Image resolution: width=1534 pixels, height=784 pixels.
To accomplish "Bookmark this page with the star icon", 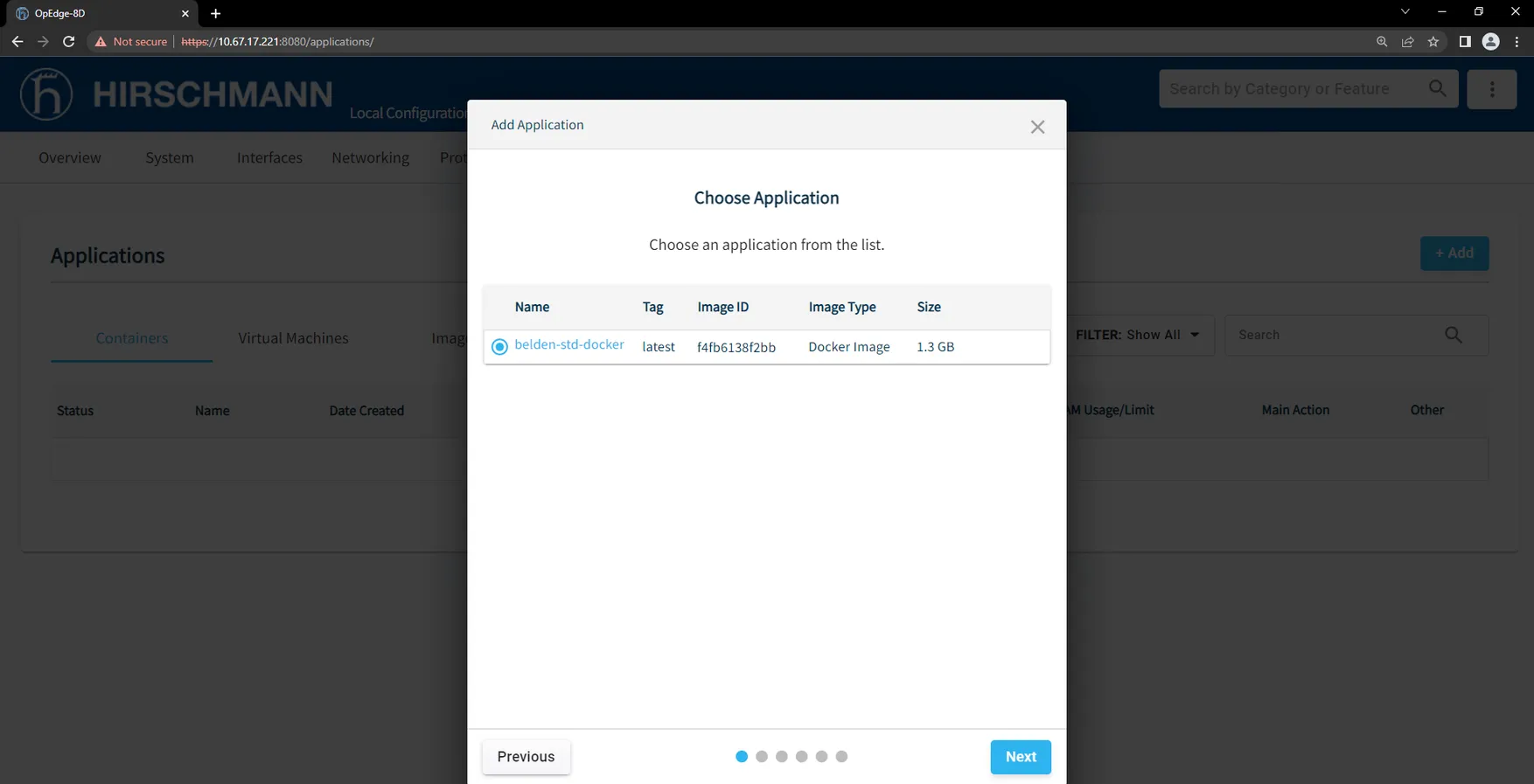I will (x=1433, y=42).
